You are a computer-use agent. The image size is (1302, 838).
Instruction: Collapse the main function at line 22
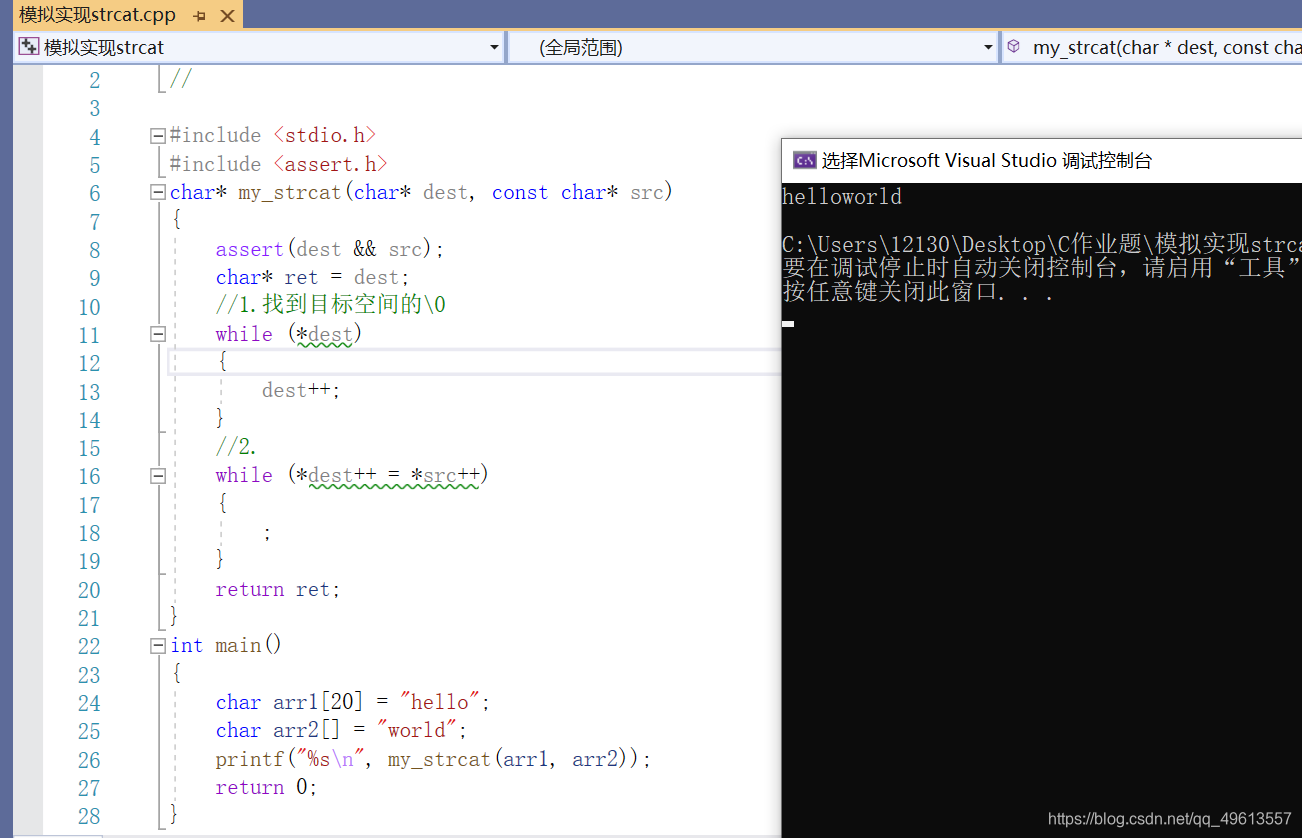tap(157, 646)
